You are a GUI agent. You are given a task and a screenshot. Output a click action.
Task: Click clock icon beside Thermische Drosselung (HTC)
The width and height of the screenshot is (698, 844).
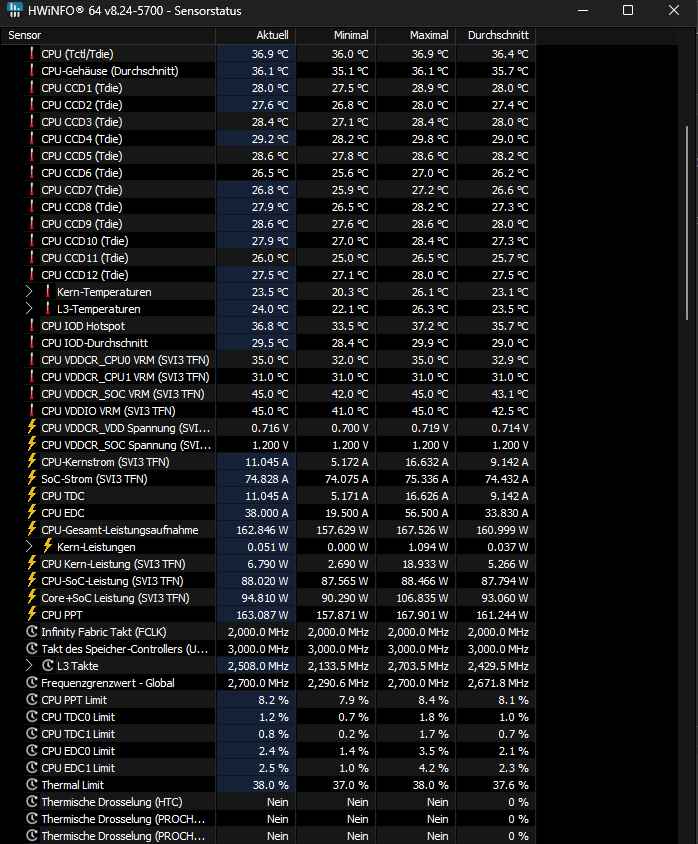32,801
